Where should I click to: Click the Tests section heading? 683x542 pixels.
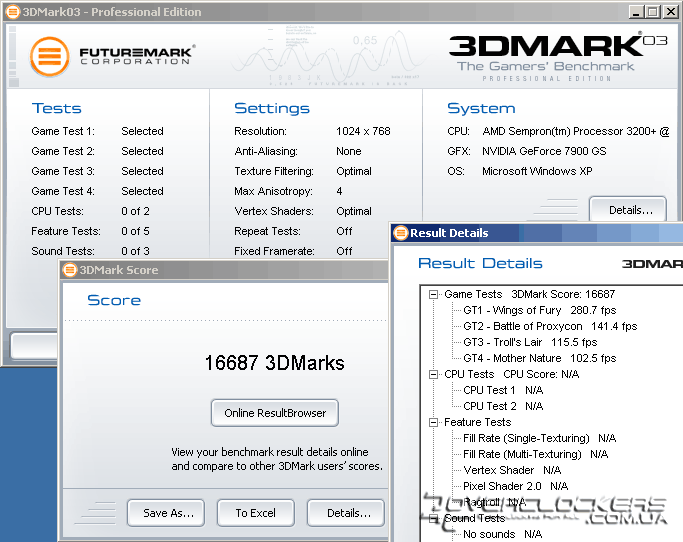[x=57, y=108]
